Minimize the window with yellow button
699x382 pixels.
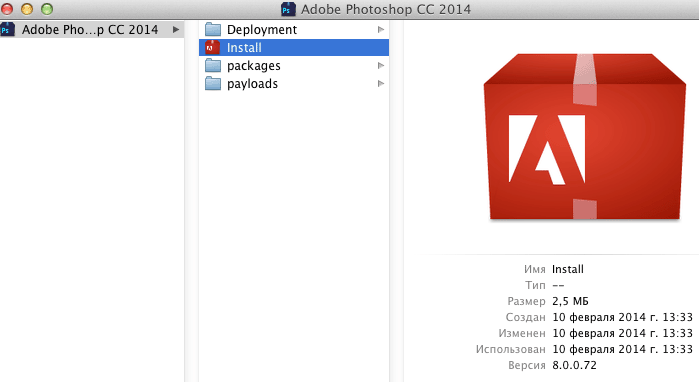pos(27,9)
